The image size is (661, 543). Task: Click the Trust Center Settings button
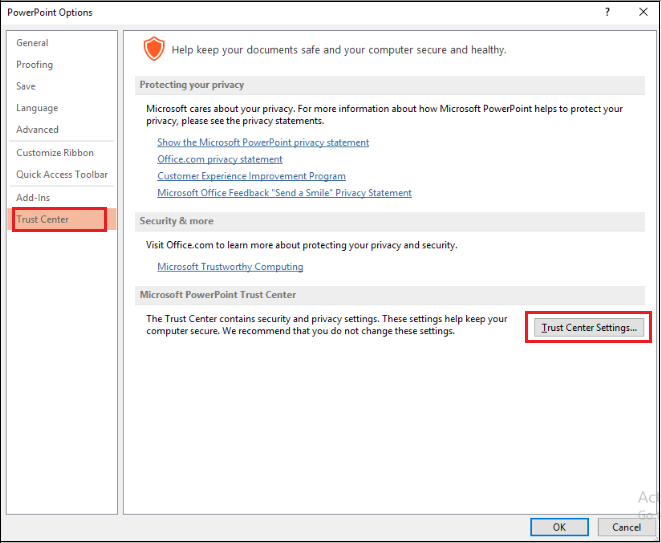click(x=588, y=328)
